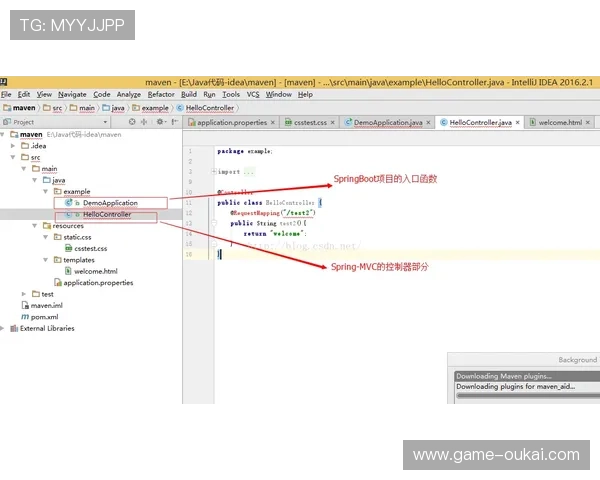
Task: Close the HelloController.java tab
Action: coord(518,122)
